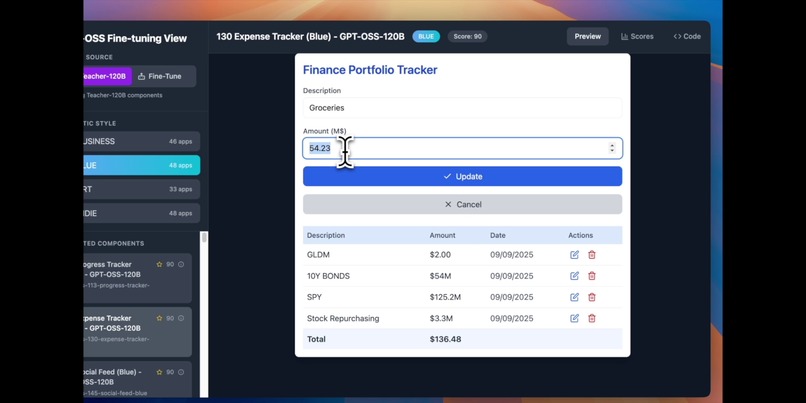Edit the 10Y BONDS row

click(x=574, y=276)
